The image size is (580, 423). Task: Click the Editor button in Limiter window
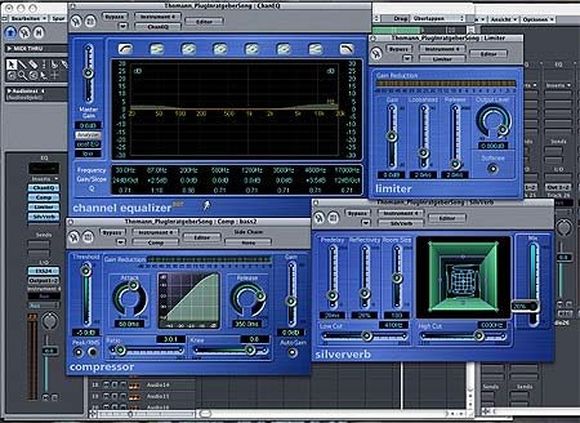(488, 54)
